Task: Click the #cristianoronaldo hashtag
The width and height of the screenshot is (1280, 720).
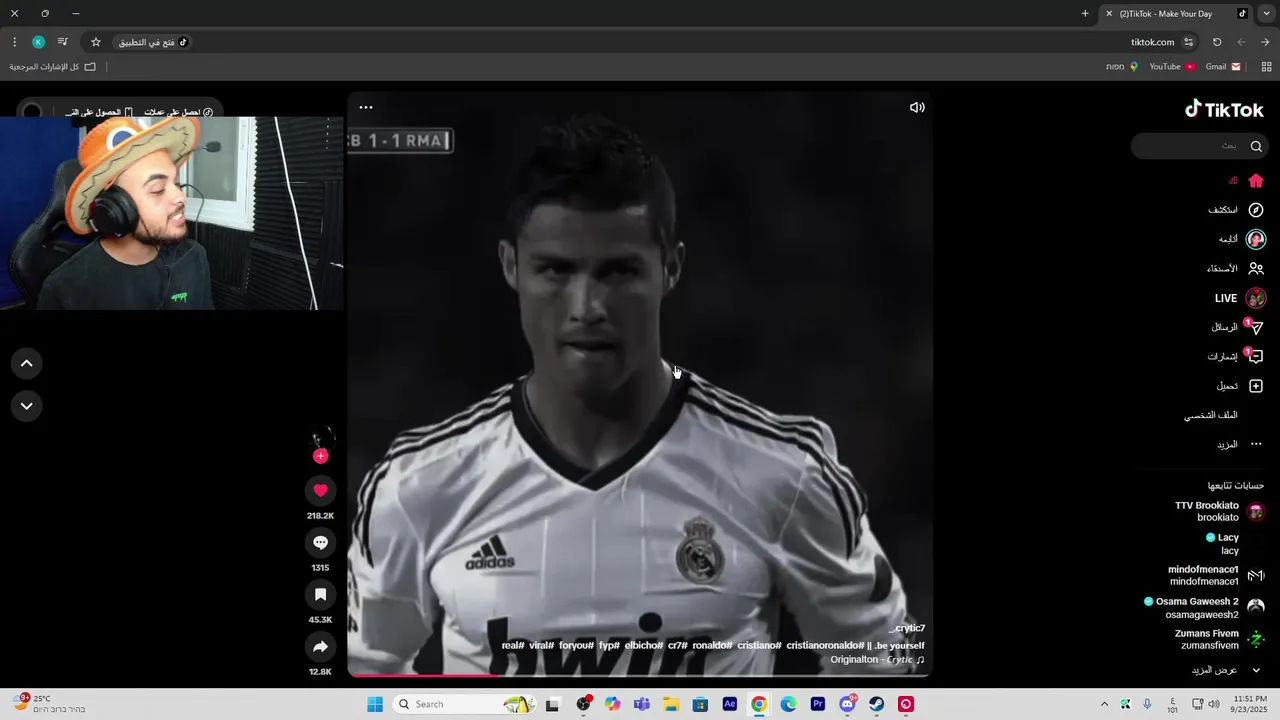Action: point(825,645)
